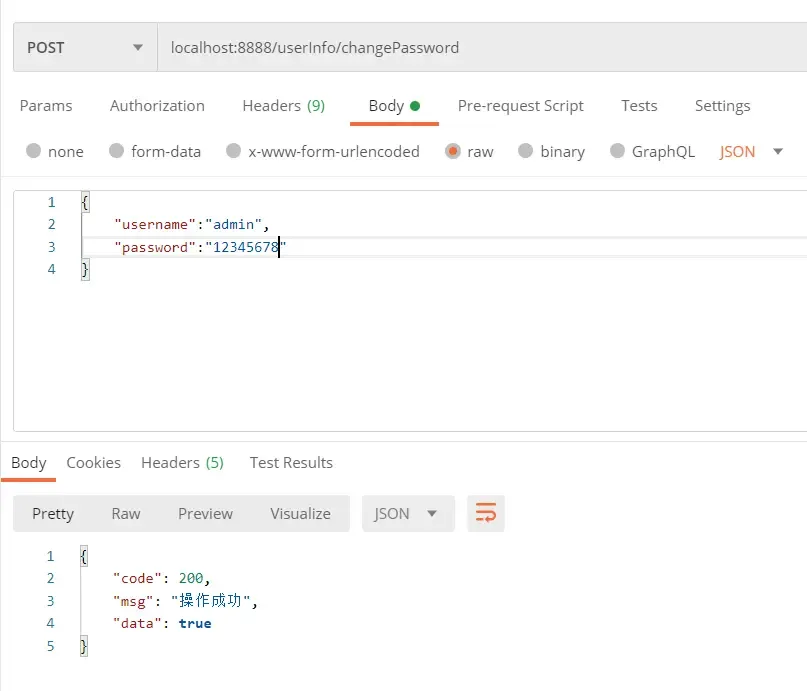View the response Cookies tab
Viewport: 807px width, 691px height.
pos(93,462)
